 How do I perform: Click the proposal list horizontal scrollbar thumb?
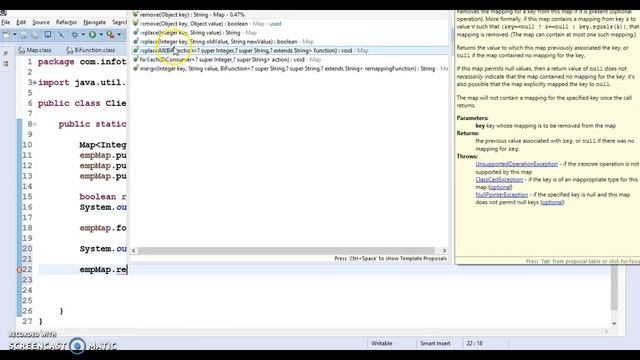pos(286,250)
